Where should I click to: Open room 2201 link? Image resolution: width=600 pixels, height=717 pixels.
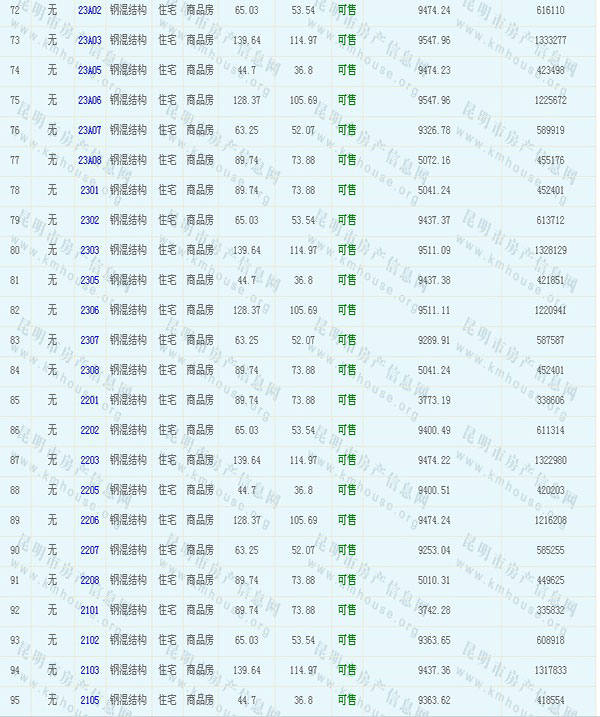click(89, 400)
